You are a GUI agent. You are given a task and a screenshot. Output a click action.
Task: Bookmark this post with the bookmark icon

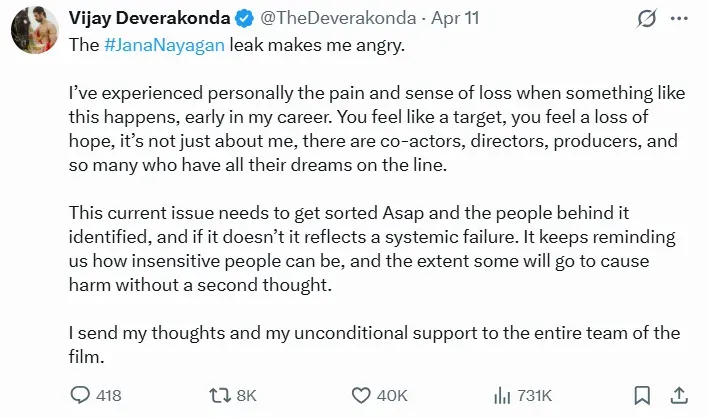pos(643,395)
